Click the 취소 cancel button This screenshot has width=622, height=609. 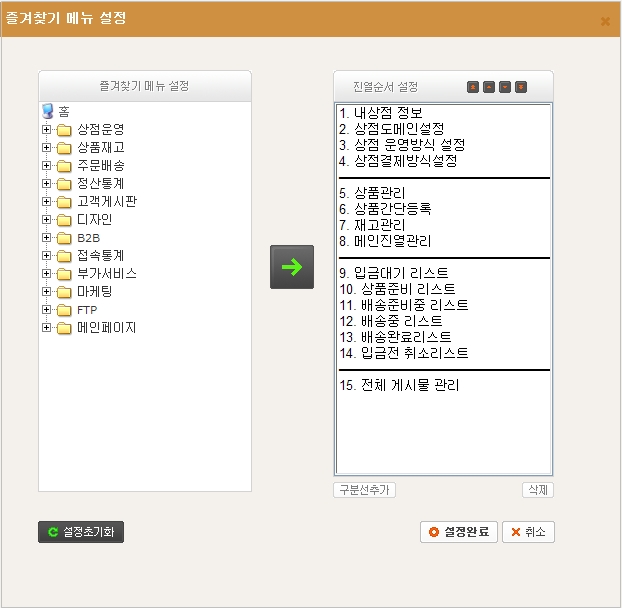528,532
